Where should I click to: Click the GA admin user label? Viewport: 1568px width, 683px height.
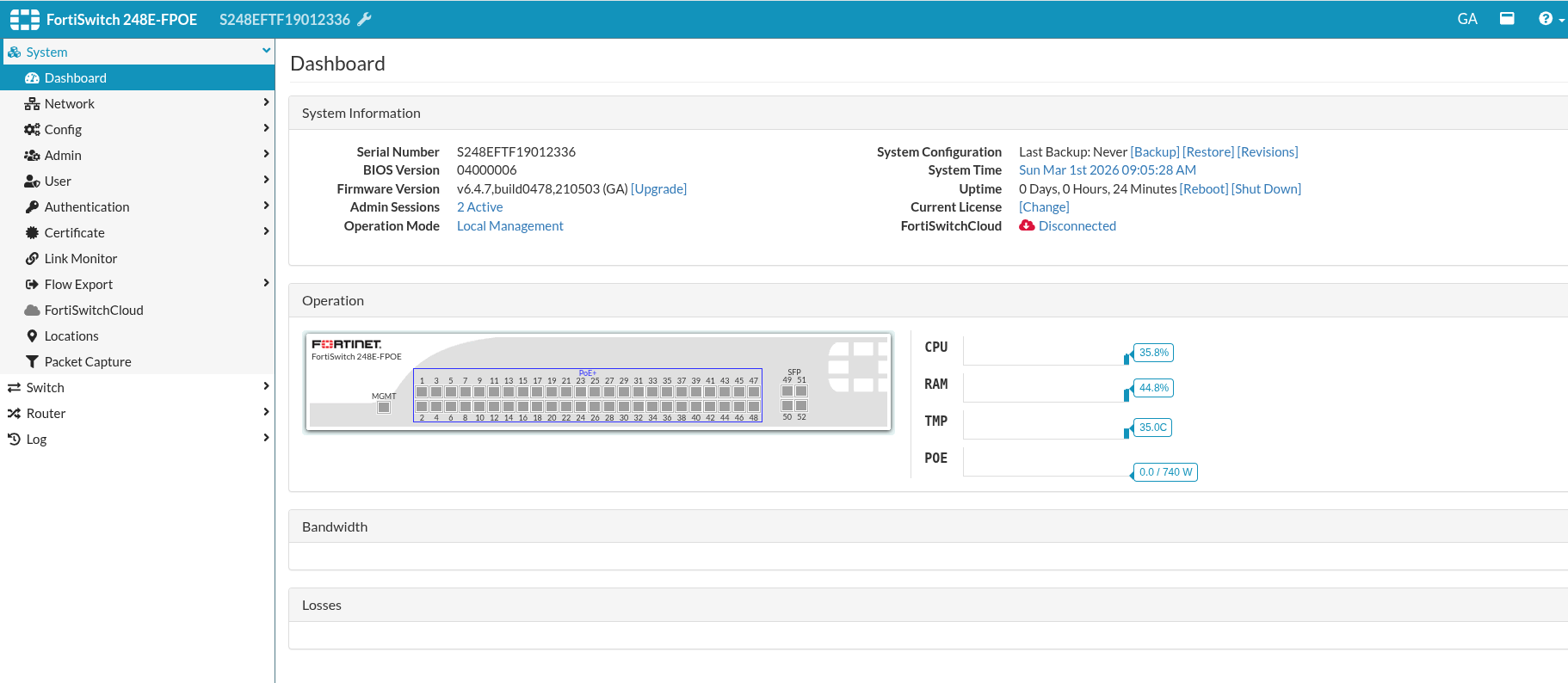coord(1467,19)
